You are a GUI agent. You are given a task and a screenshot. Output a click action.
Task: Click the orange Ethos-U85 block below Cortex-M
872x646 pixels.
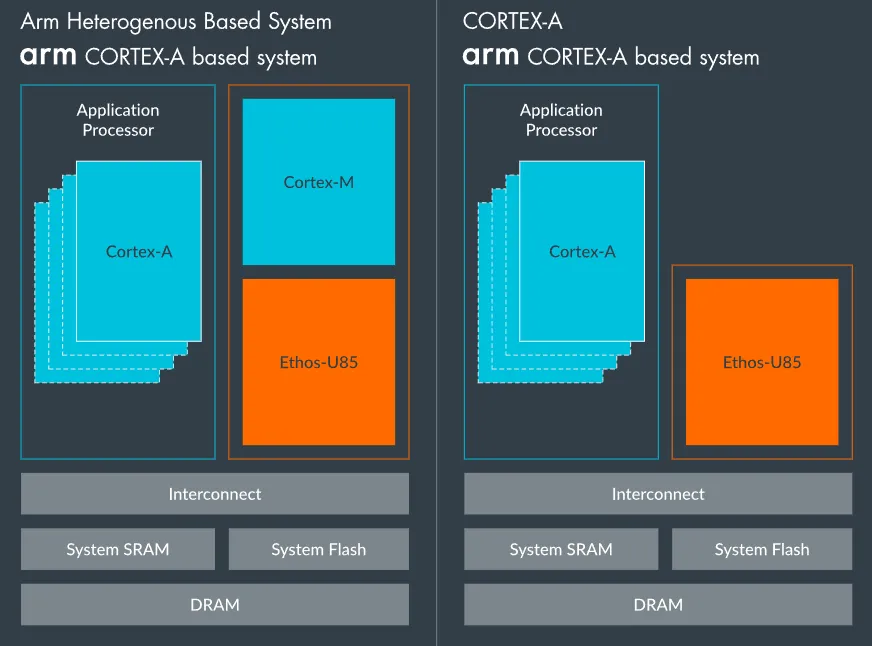(319, 362)
